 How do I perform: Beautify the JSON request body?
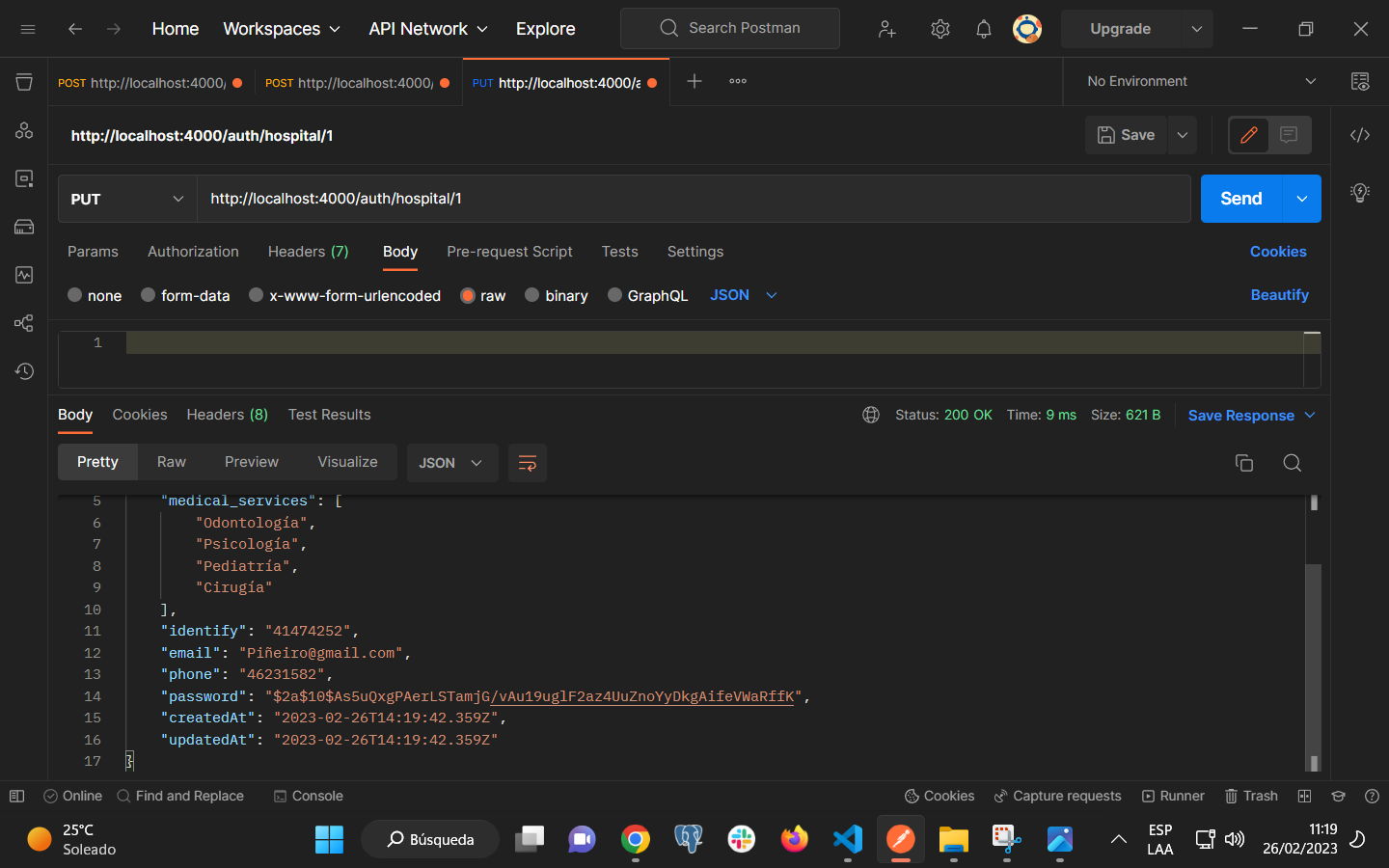[1280, 295]
